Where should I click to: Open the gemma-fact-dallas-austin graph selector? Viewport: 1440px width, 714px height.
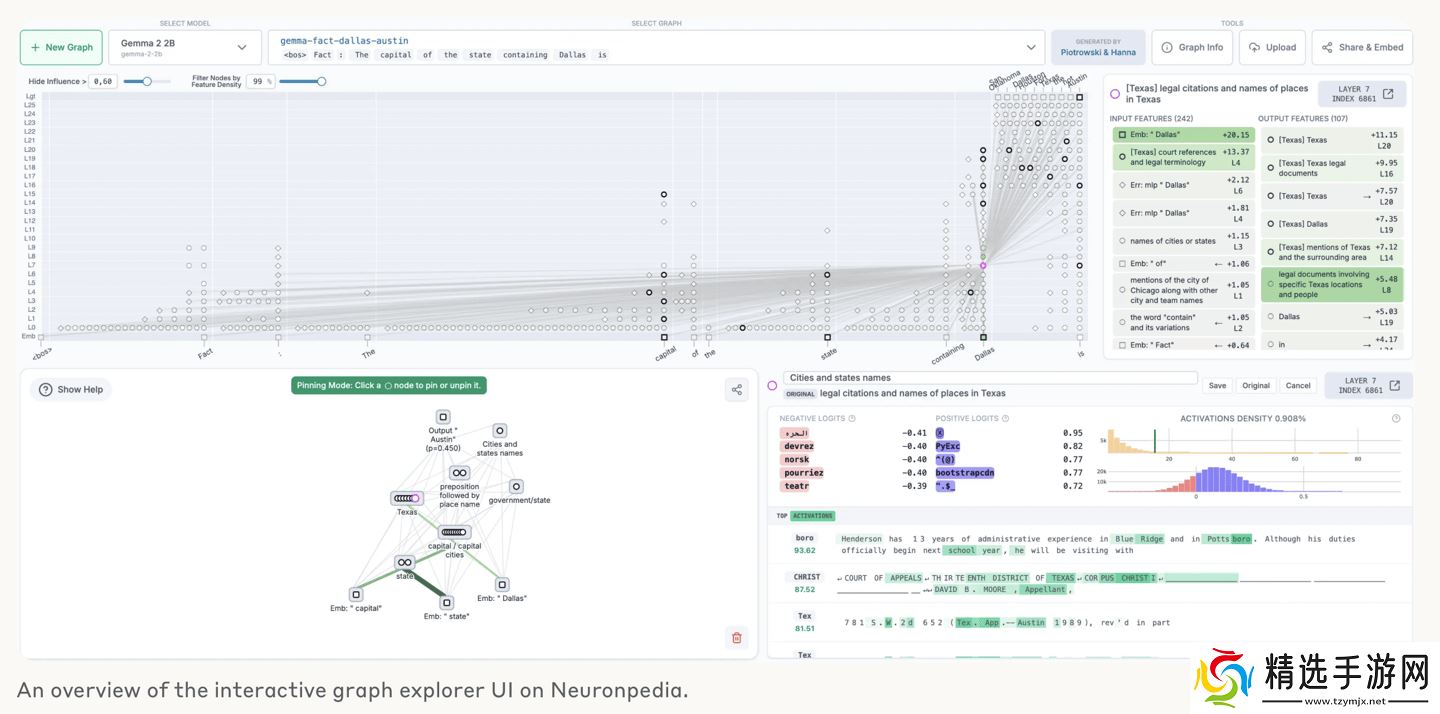pos(656,47)
